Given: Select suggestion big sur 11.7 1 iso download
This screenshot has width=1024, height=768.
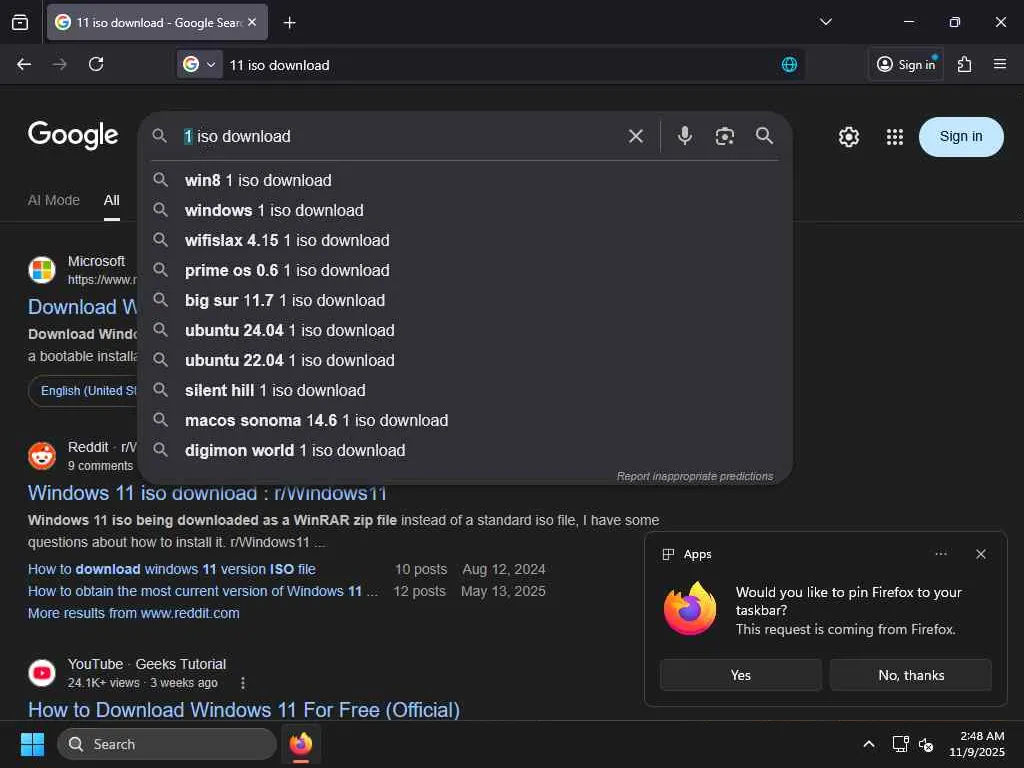Looking at the screenshot, I should [465, 300].
